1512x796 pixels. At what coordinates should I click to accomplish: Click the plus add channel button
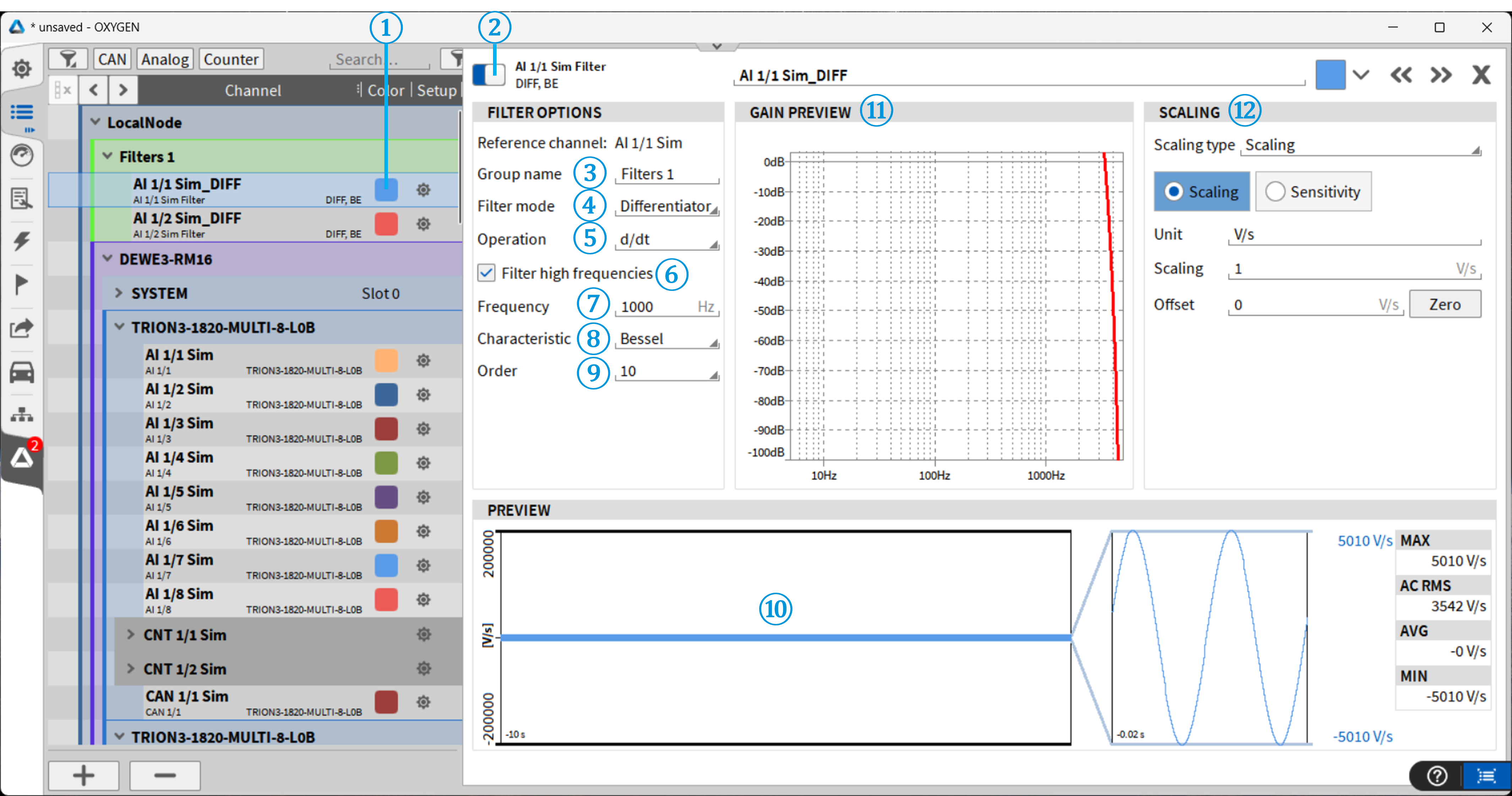pyautogui.click(x=83, y=775)
